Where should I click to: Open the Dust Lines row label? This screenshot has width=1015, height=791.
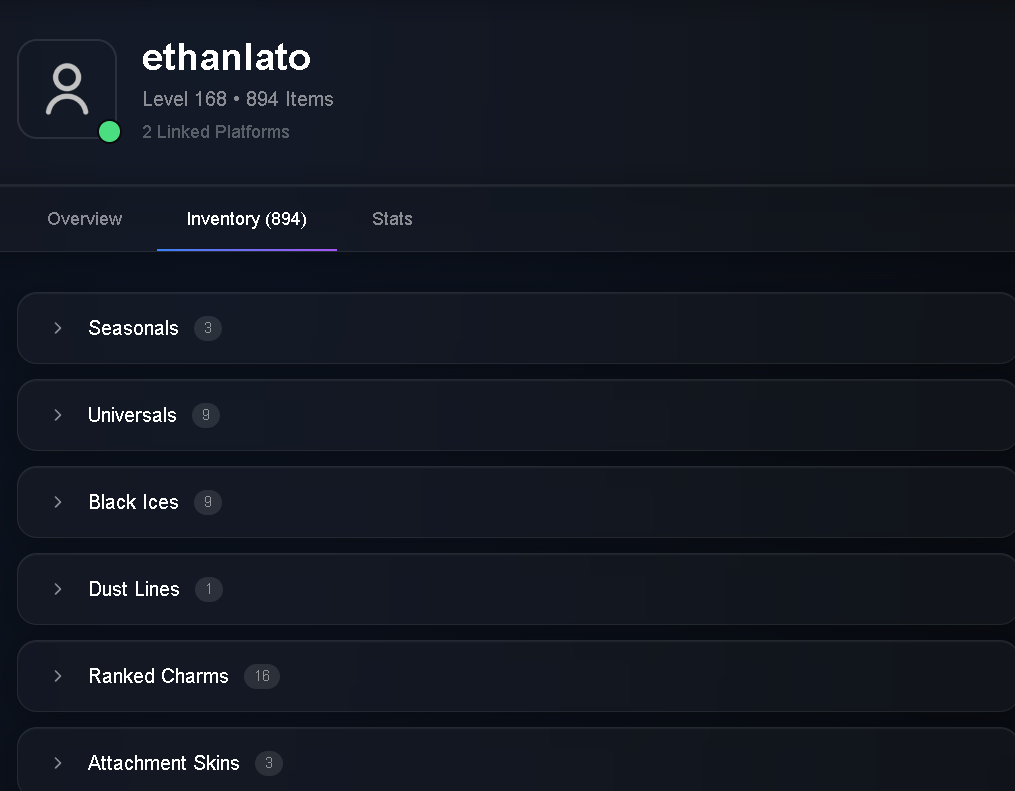134,589
